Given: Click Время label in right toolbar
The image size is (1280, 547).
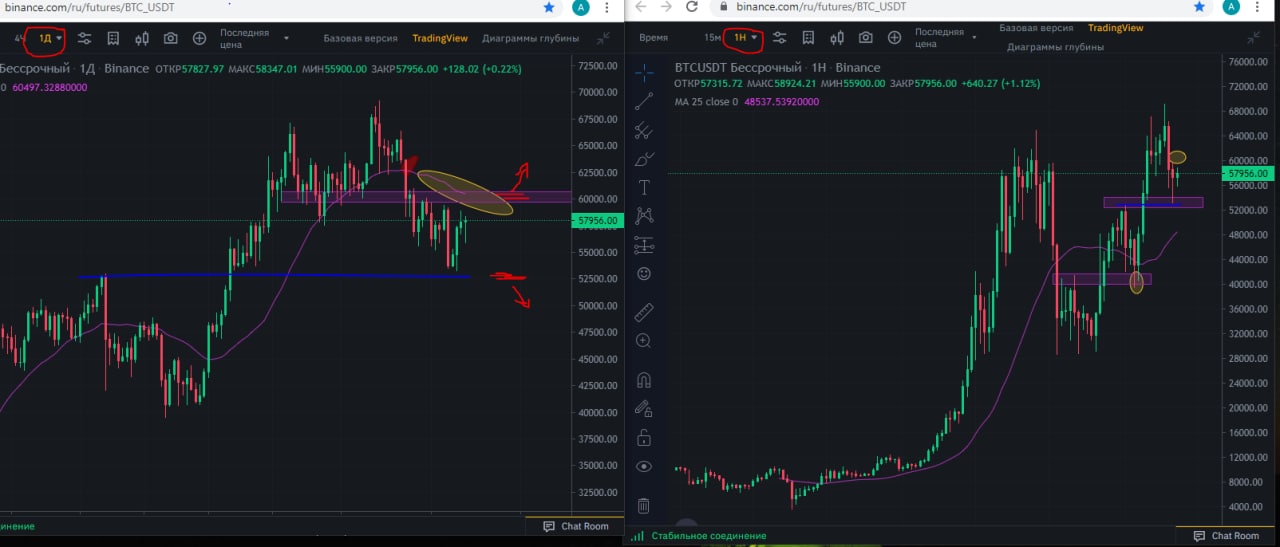Looking at the screenshot, I should (653, 37).
